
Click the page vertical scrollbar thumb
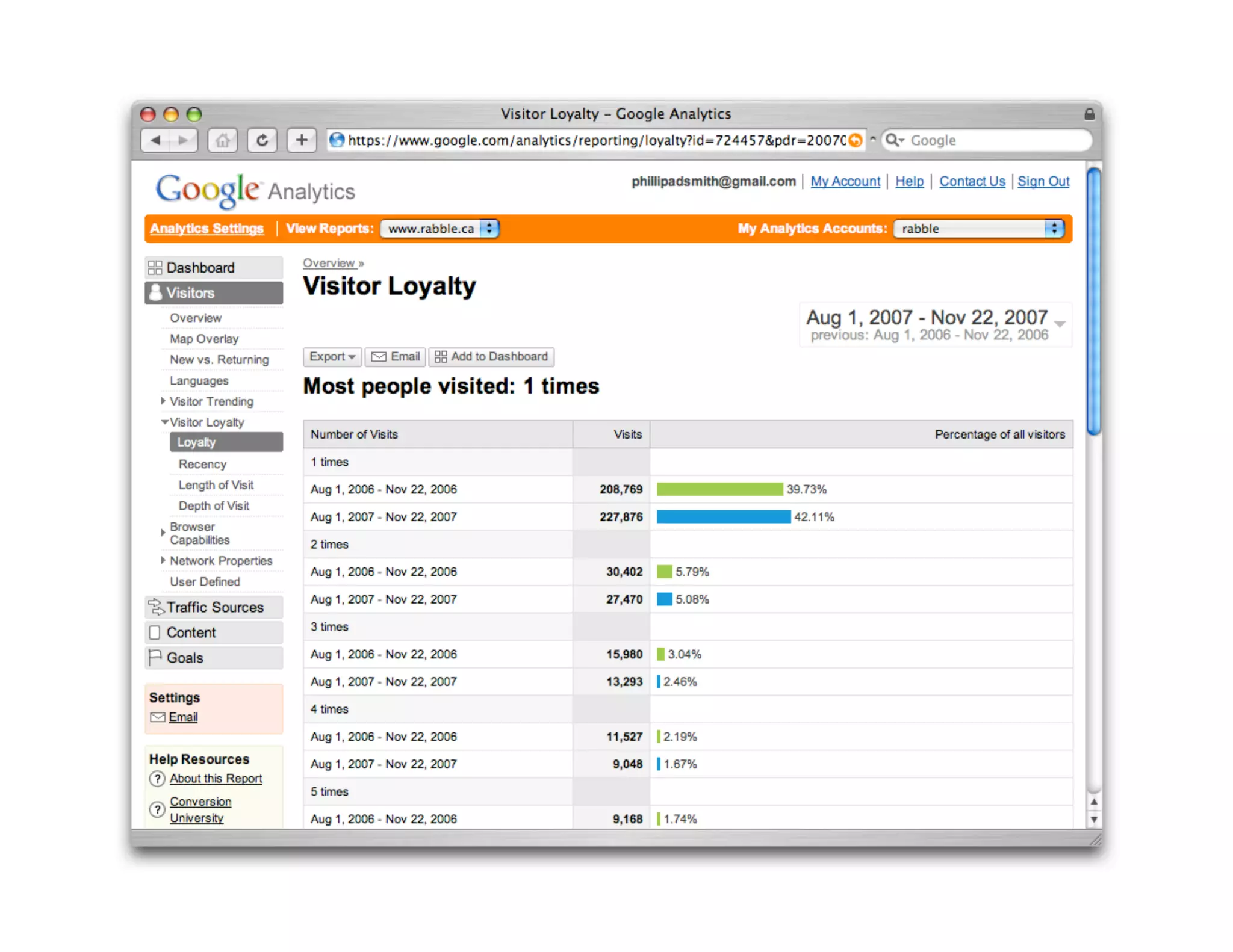(1094, 301)
